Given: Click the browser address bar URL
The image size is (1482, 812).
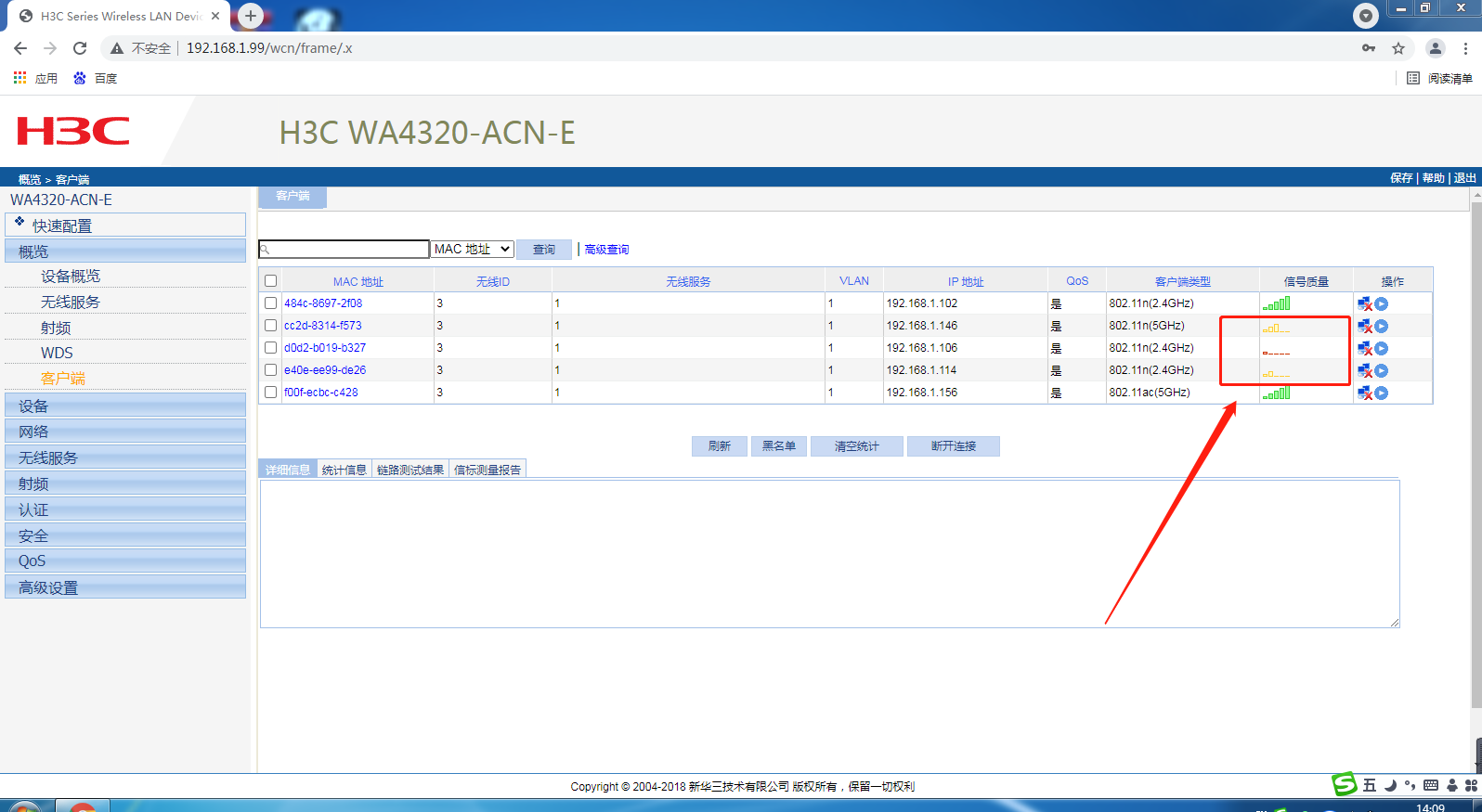Looking at the screenshot, I should click(269, 48).
